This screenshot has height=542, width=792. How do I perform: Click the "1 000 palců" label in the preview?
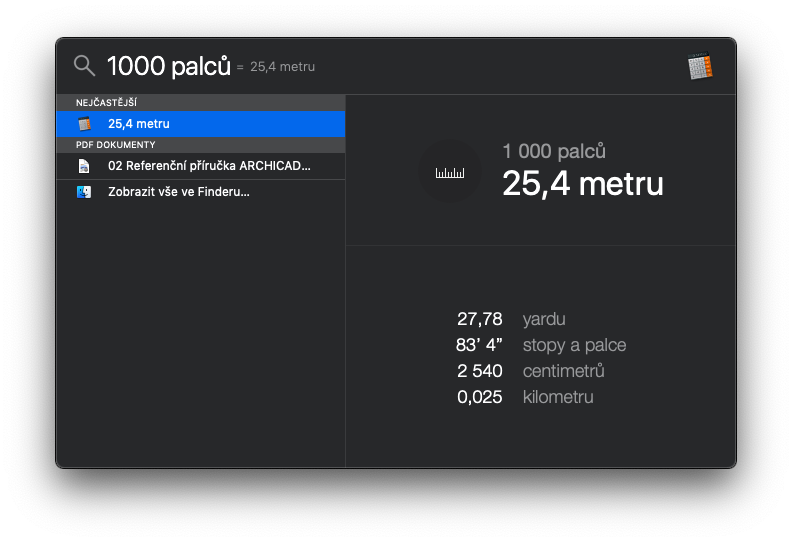pos(554,152)
